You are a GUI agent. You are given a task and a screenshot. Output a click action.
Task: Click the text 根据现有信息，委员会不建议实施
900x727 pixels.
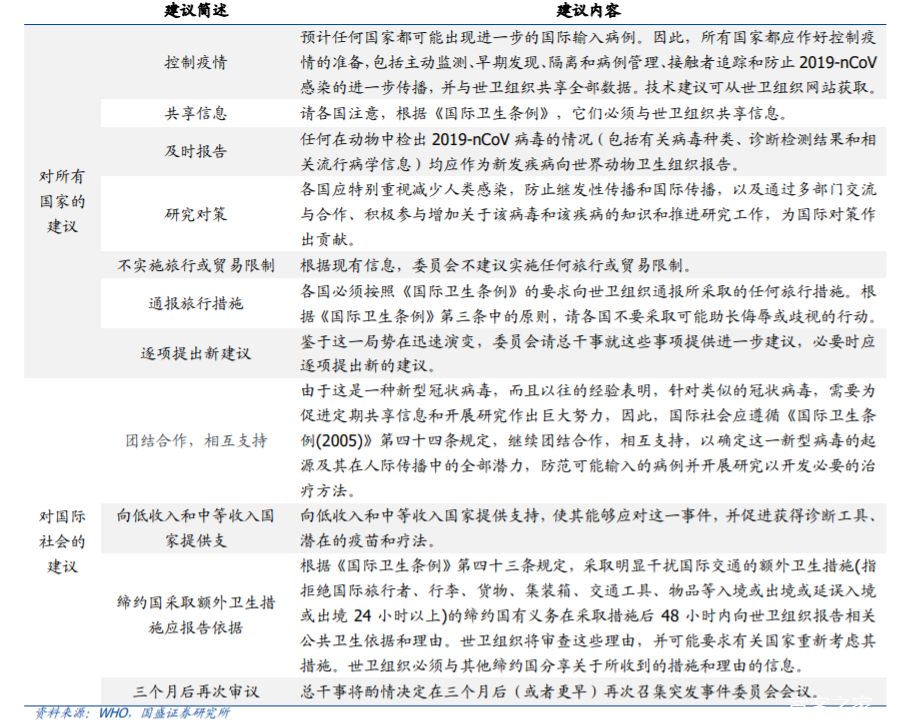pos(497,265)
